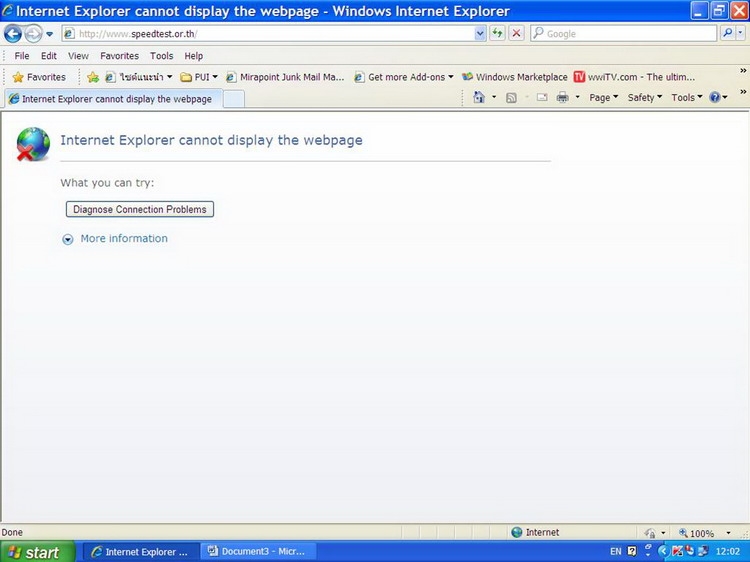
Task: Click the language bar help icon
Action: tap(632, 551)
